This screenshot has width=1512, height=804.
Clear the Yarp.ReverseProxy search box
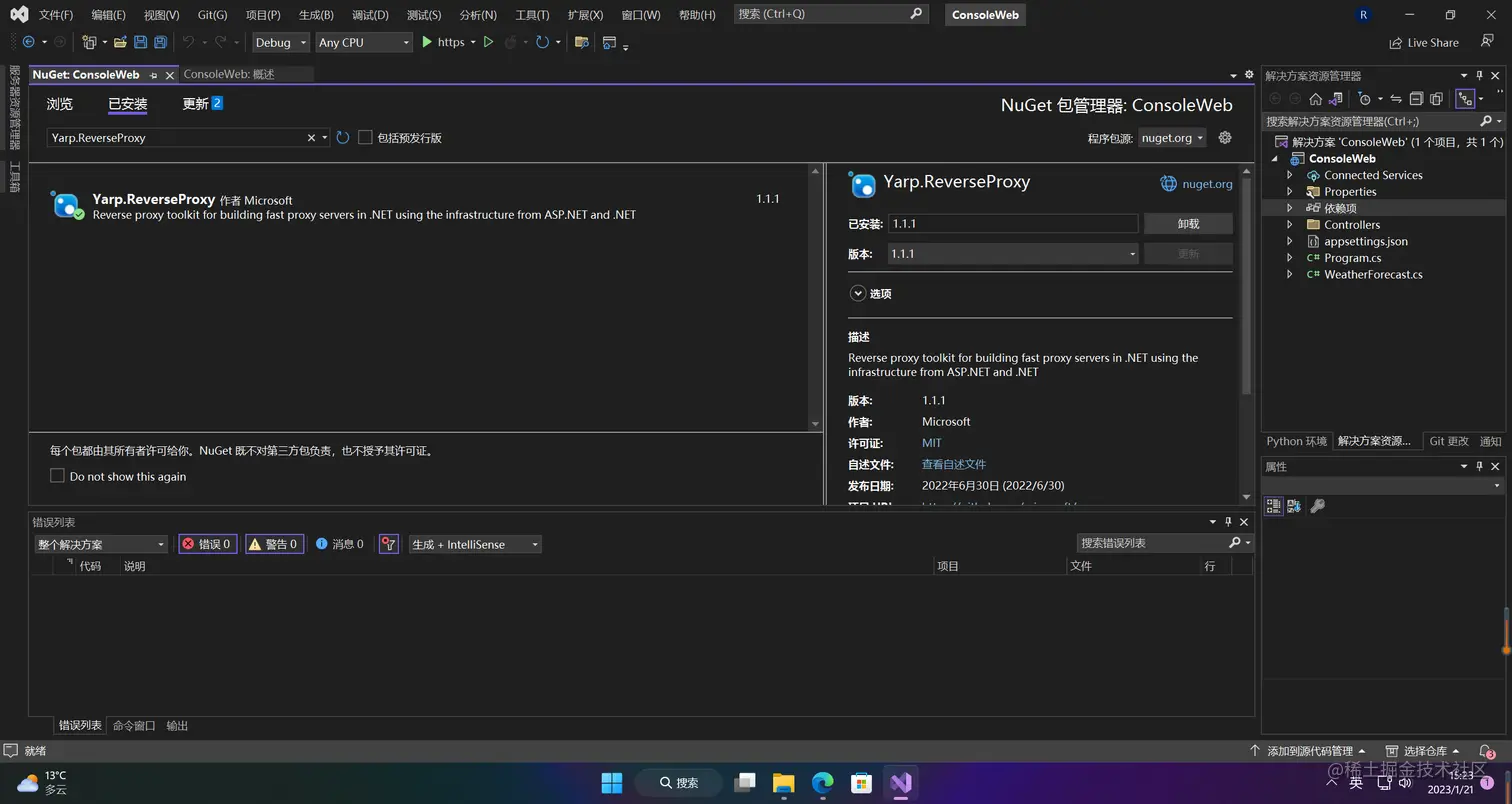click(x=311, y=137)
